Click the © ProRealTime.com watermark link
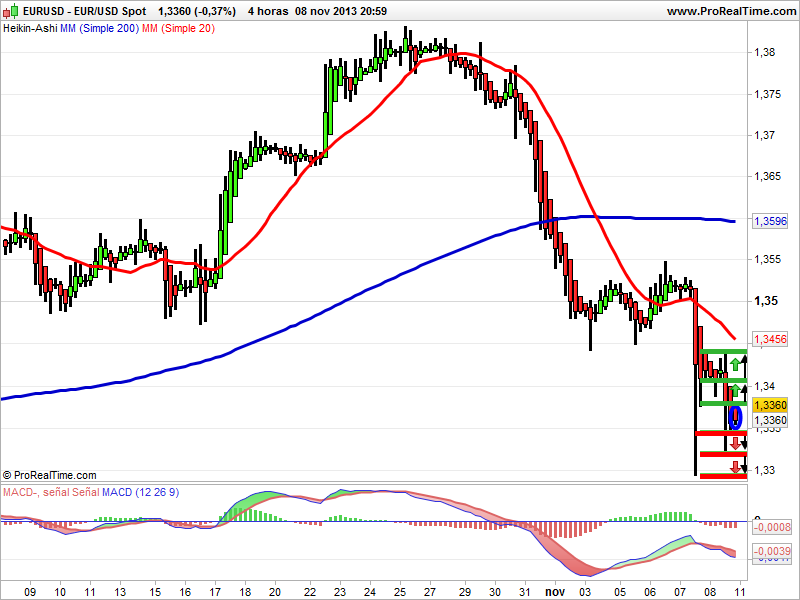Image resolution: width=800 pixels, height=600 pixels. (48, 472)
